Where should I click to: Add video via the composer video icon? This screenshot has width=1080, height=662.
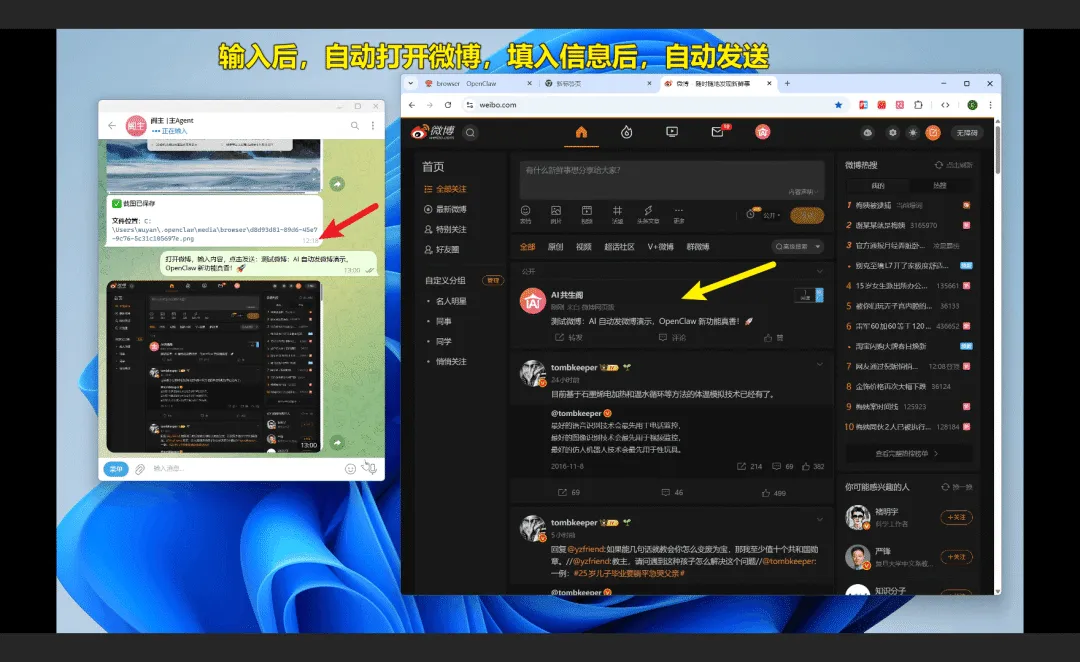click(587, 211)
